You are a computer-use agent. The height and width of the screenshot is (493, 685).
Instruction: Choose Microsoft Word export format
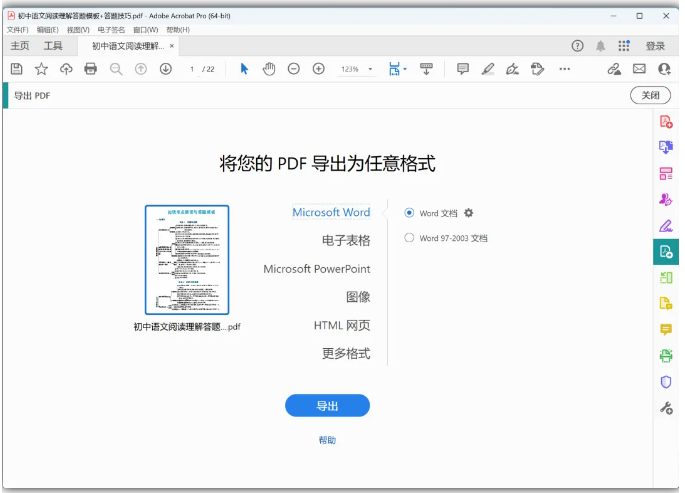pyautogui.click(x=331, y=212)
